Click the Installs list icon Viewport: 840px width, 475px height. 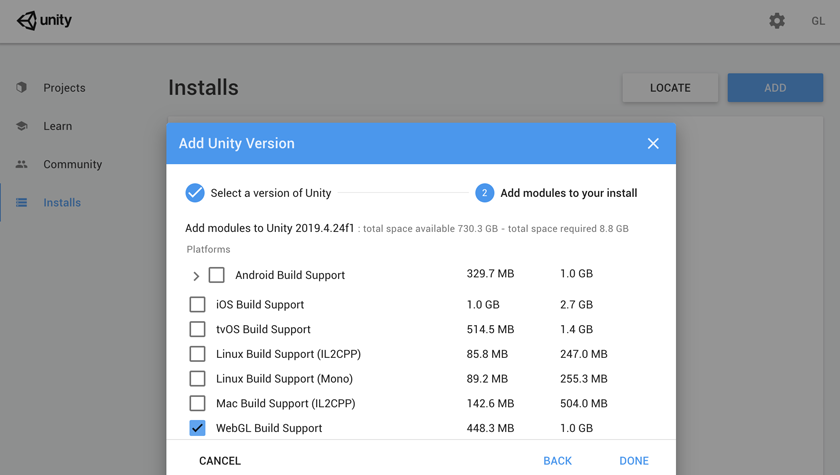tap(21, 202)
